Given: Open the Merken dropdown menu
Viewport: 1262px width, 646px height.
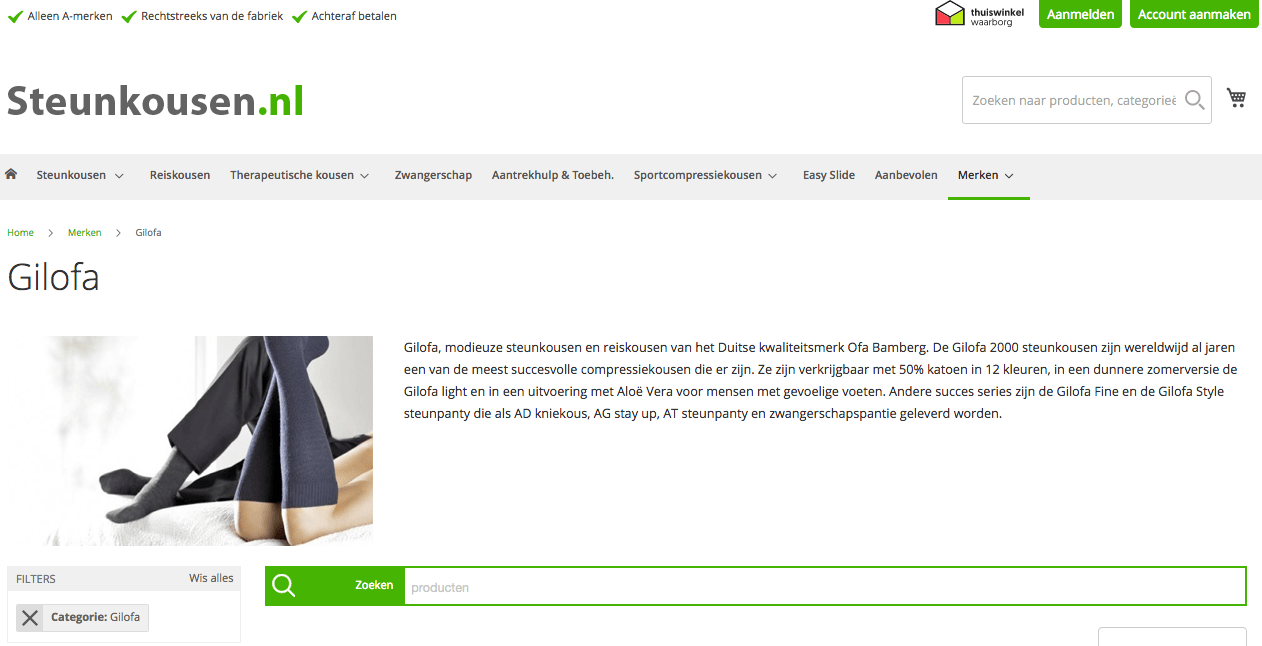Looking at the screenshot, I should click(988, 175).
